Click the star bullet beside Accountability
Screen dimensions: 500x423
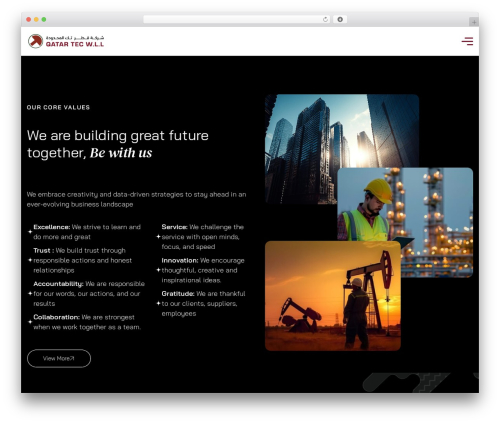(30, 293)
